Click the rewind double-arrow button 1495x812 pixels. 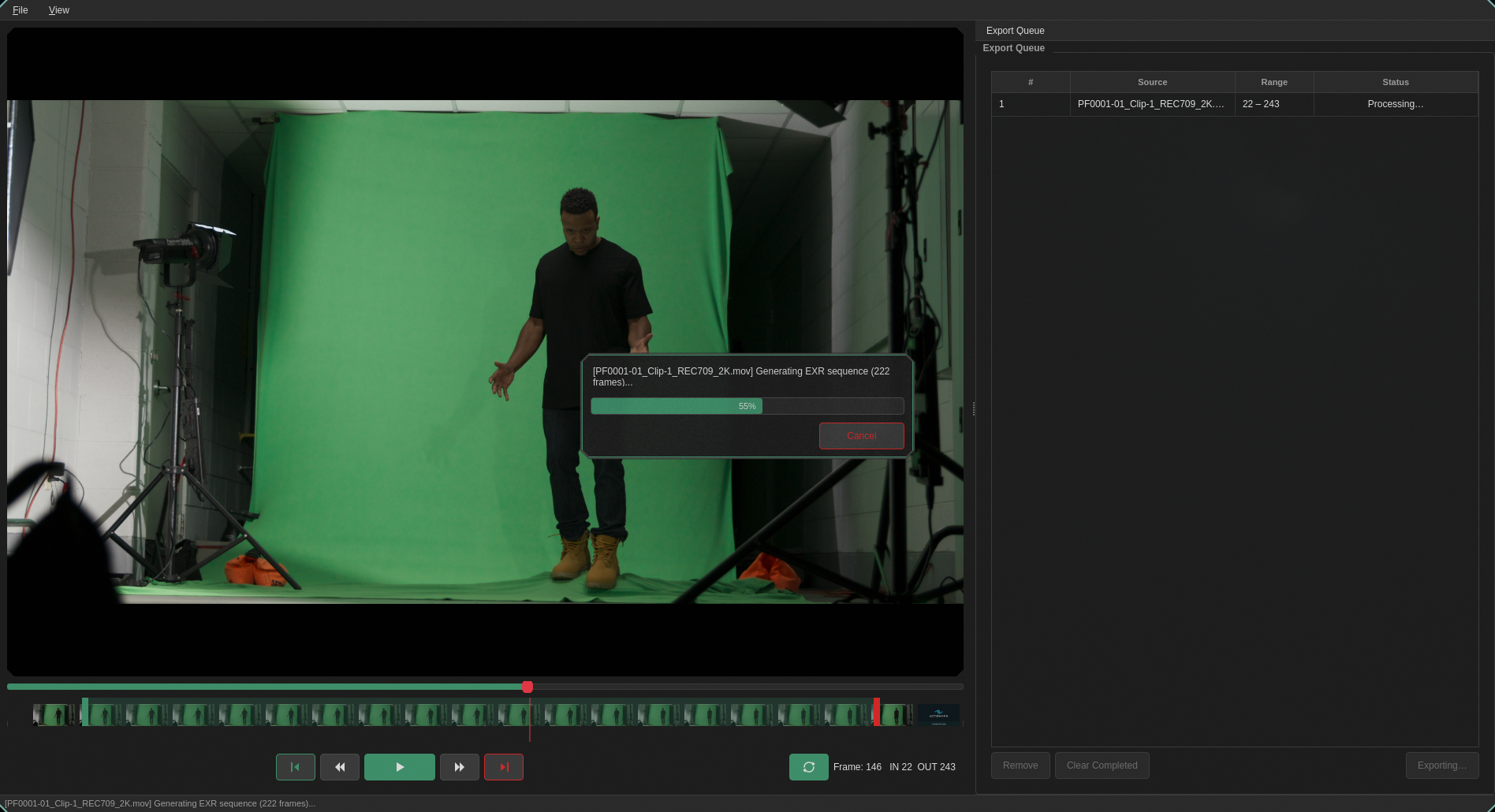click(x=340, y=767)
